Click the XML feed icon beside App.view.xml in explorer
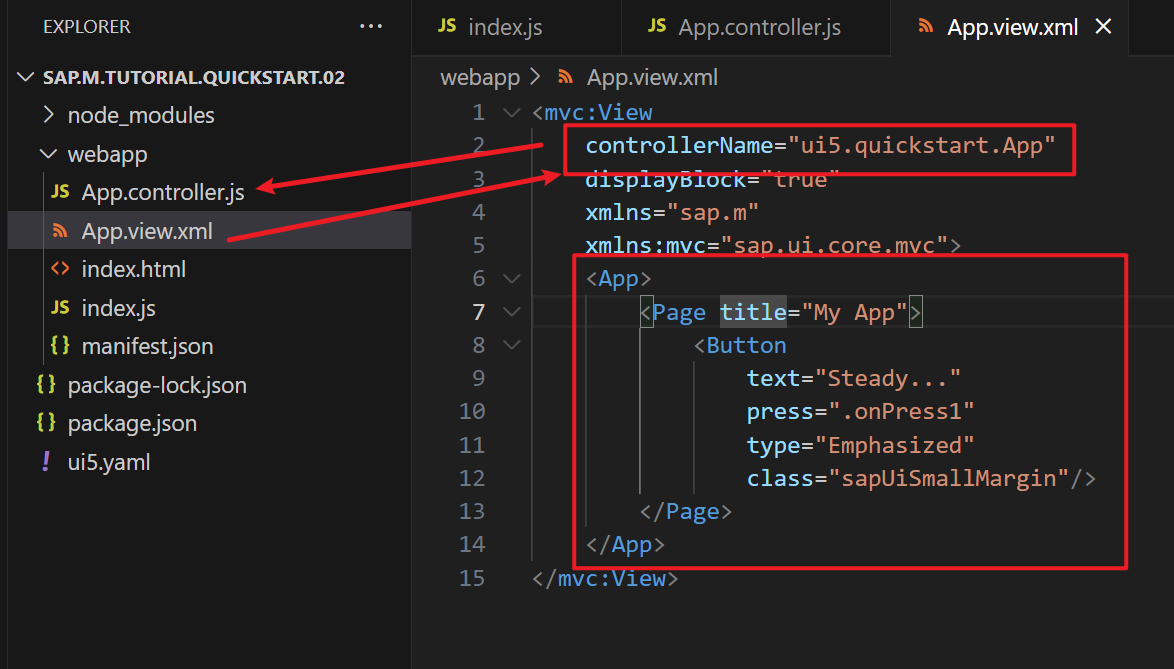 60,231
